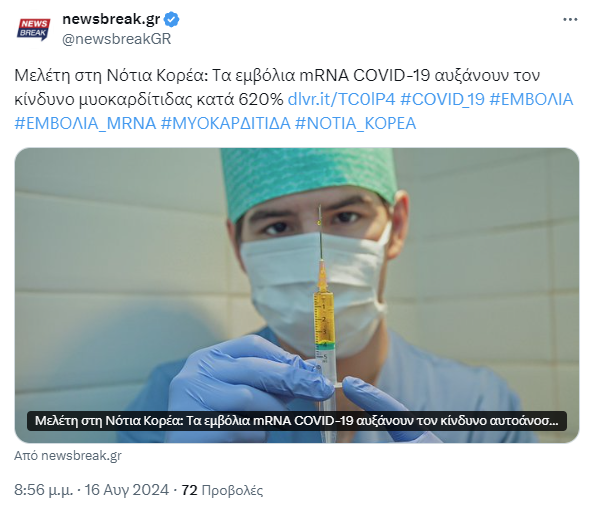Click the blue verified badge icon
The width and height of the screenshot is (595, 506).
point(172,19)
